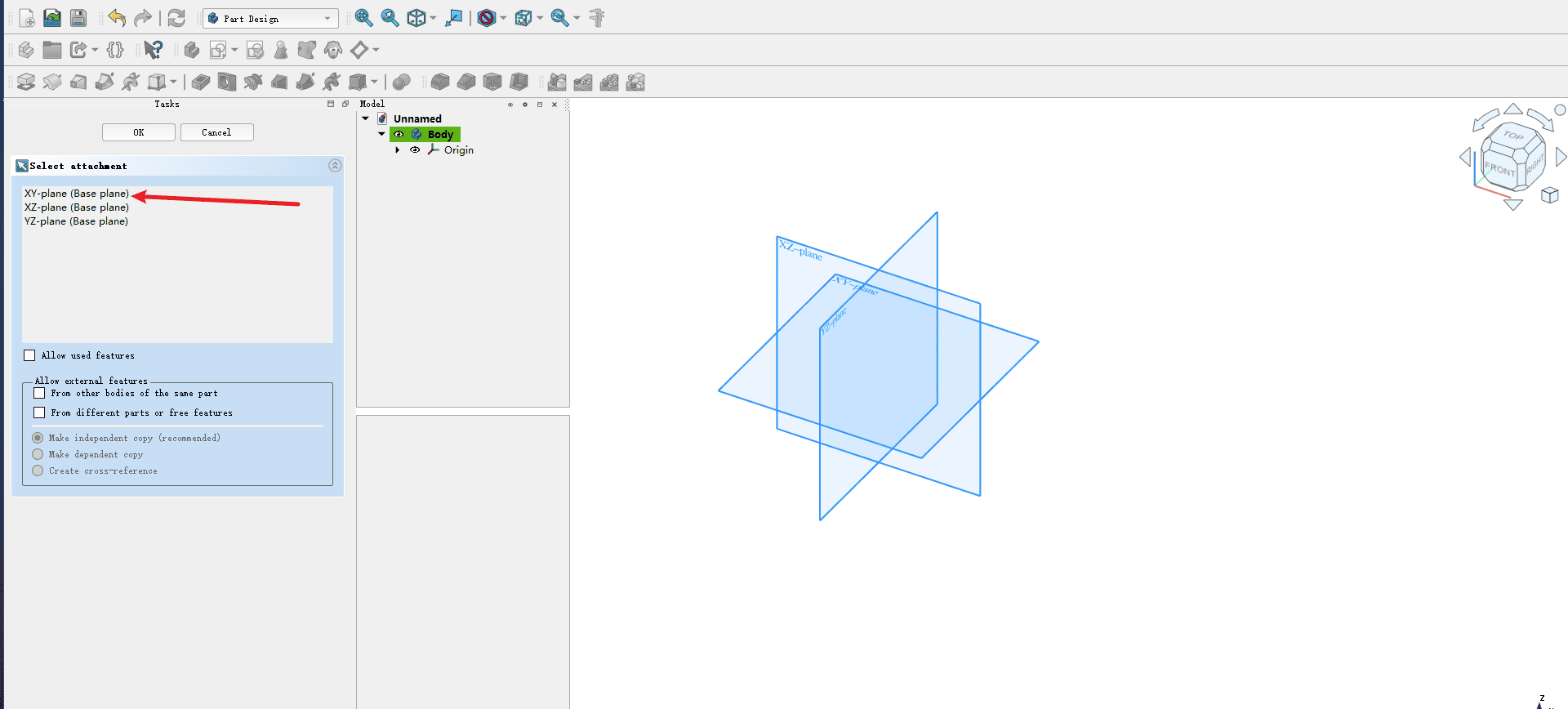Screen dimensions: 1568x709
Task: Enable Allow used features checkbox
Action: pyautogui.click(x=30, y=355)
